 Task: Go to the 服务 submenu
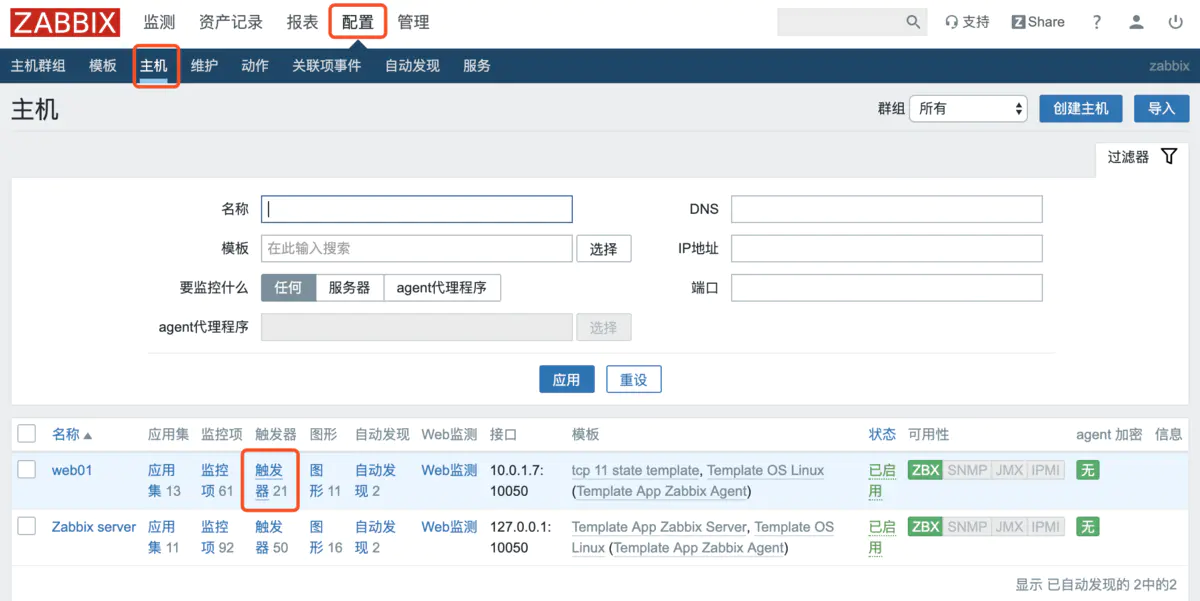click(x=477, y=66)
